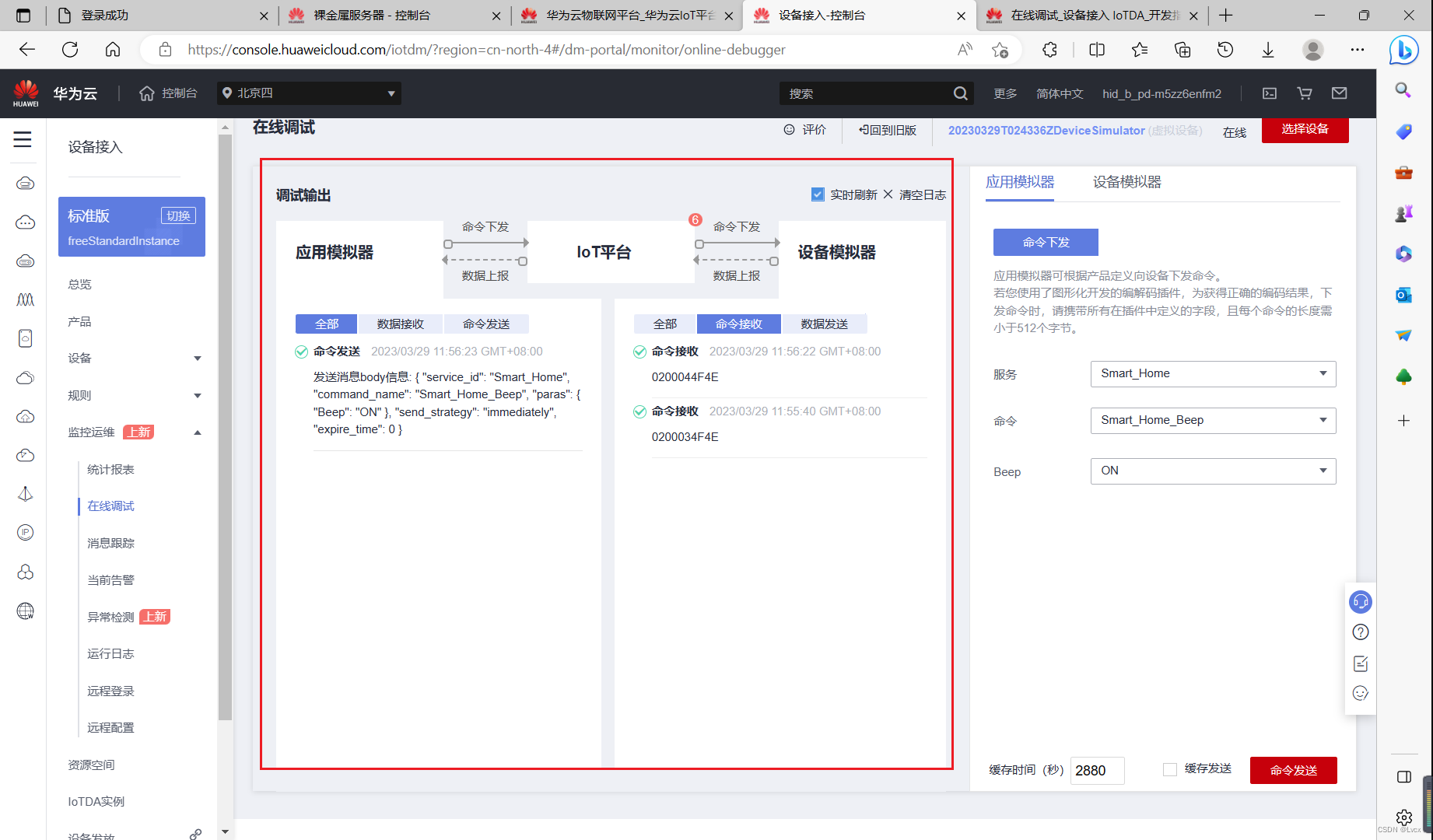Viewport: 1433px width, 840px height.
Task: Click the browser back arrow
Action: coord(27,50)
